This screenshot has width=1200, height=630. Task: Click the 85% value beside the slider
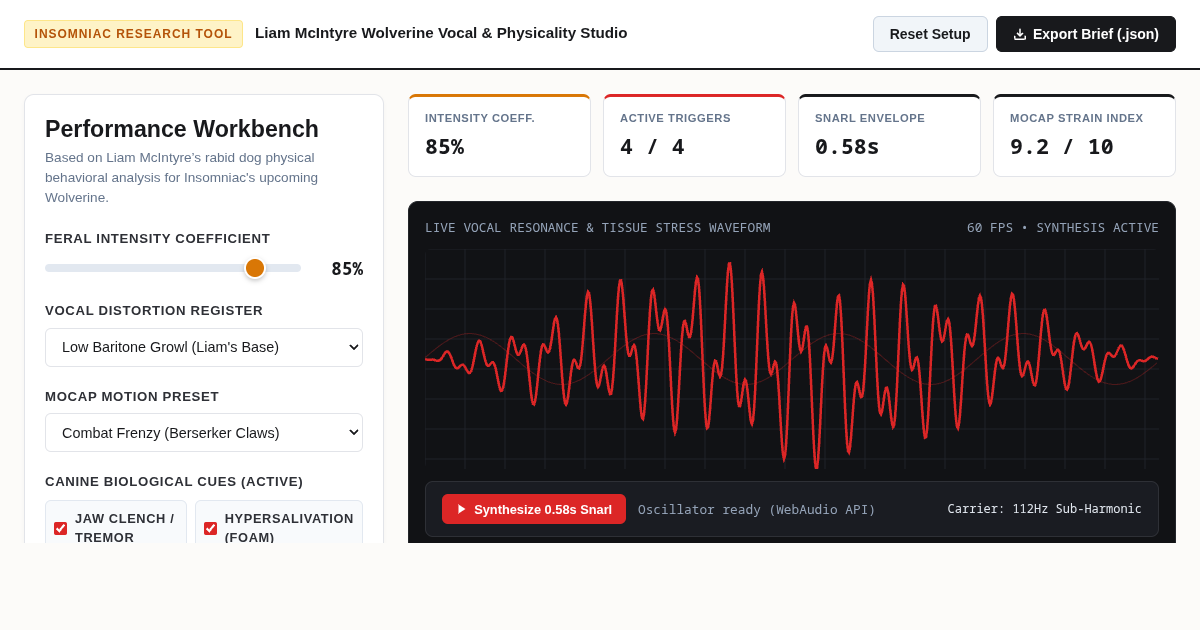tap(347, 269)
